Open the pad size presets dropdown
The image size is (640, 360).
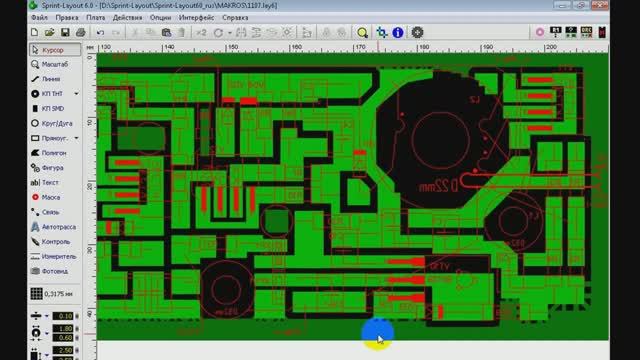click(x=47, y=333)
